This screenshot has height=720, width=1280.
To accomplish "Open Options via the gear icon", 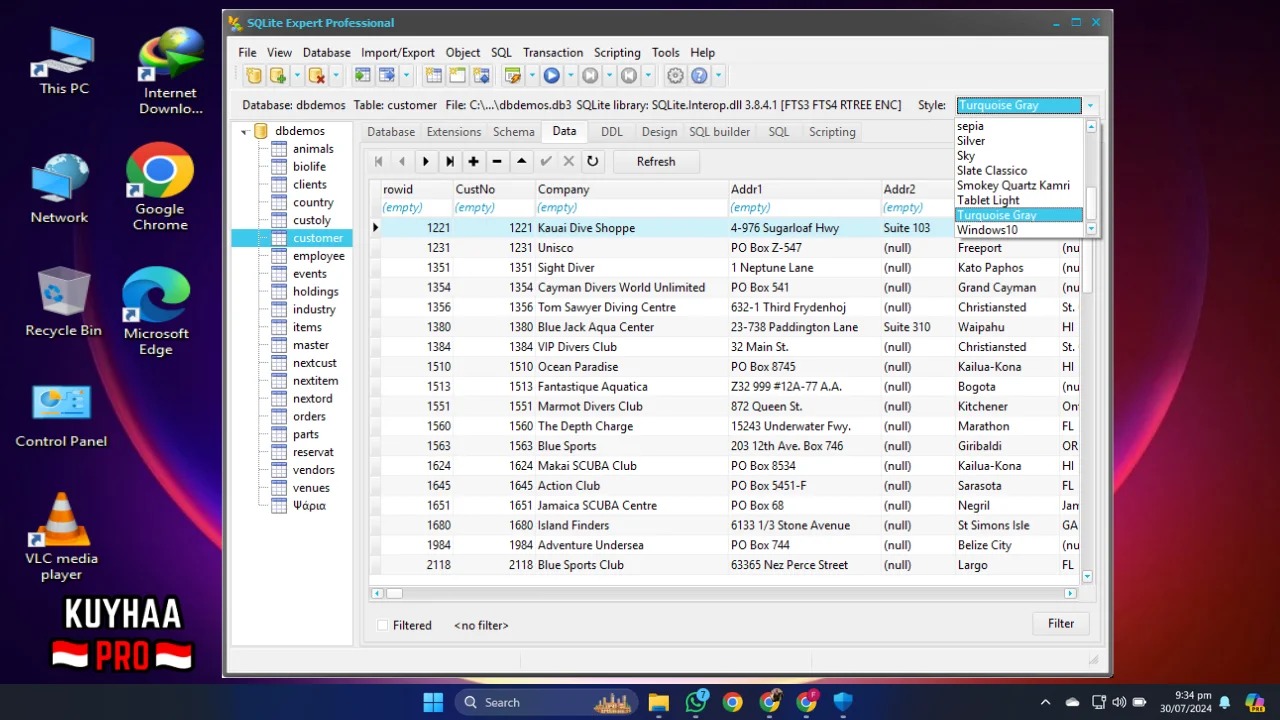I will 675,76.
